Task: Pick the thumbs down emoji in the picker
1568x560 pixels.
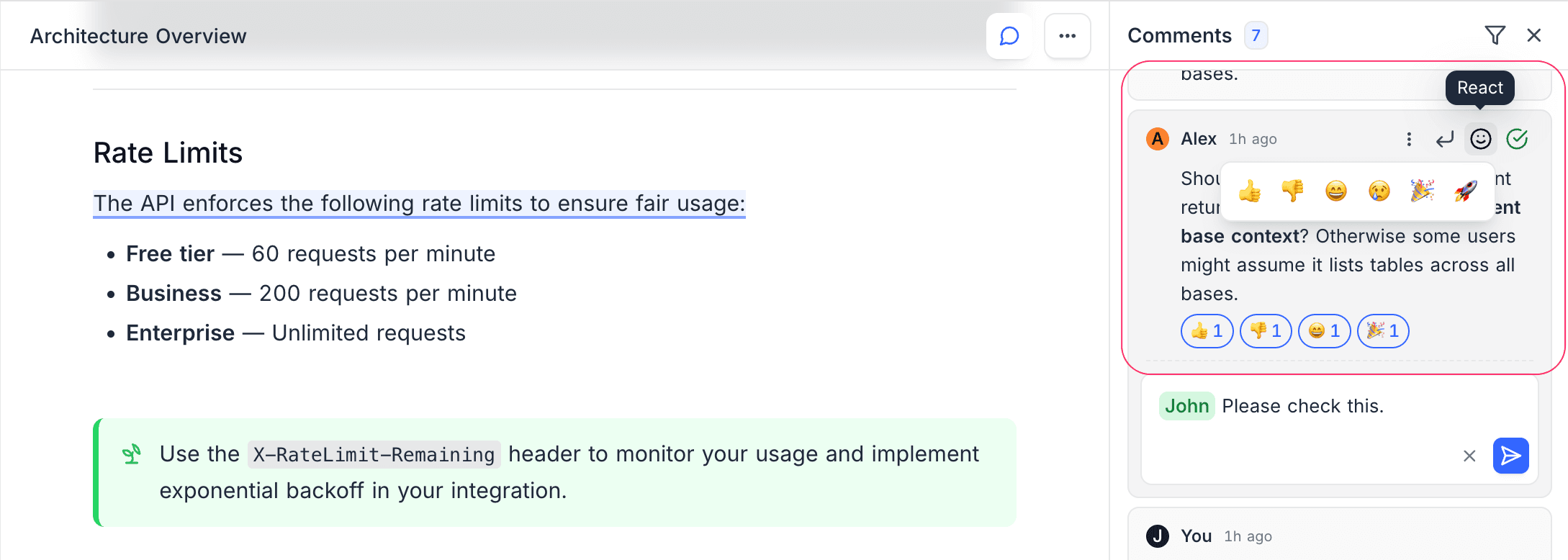Action: click(x=1293, y=191)
